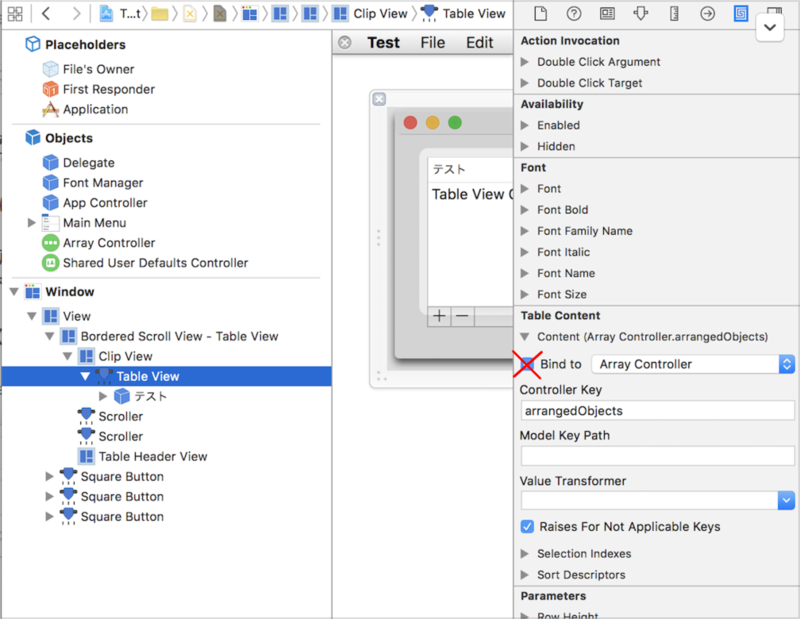
Task: Click the Edit menu item
Action: pos(479,42)
